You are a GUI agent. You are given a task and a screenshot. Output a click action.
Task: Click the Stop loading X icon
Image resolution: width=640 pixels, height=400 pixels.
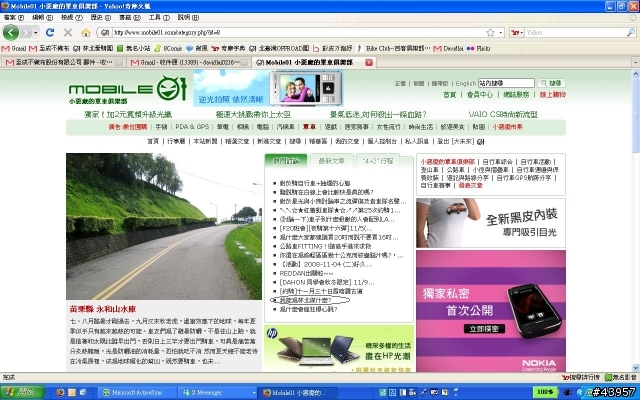point(68,32)
